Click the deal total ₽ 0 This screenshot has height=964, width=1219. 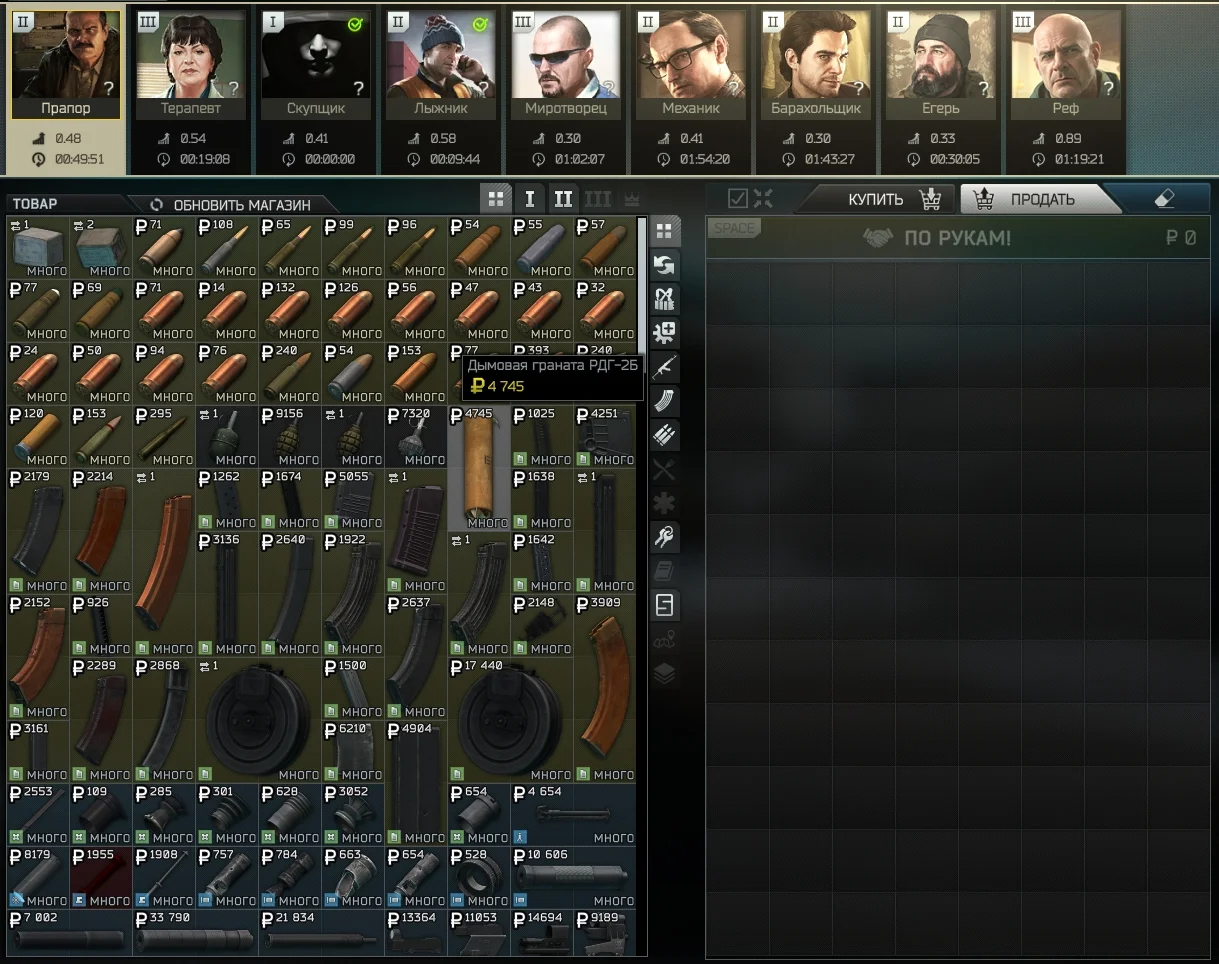coord(1181,238)
